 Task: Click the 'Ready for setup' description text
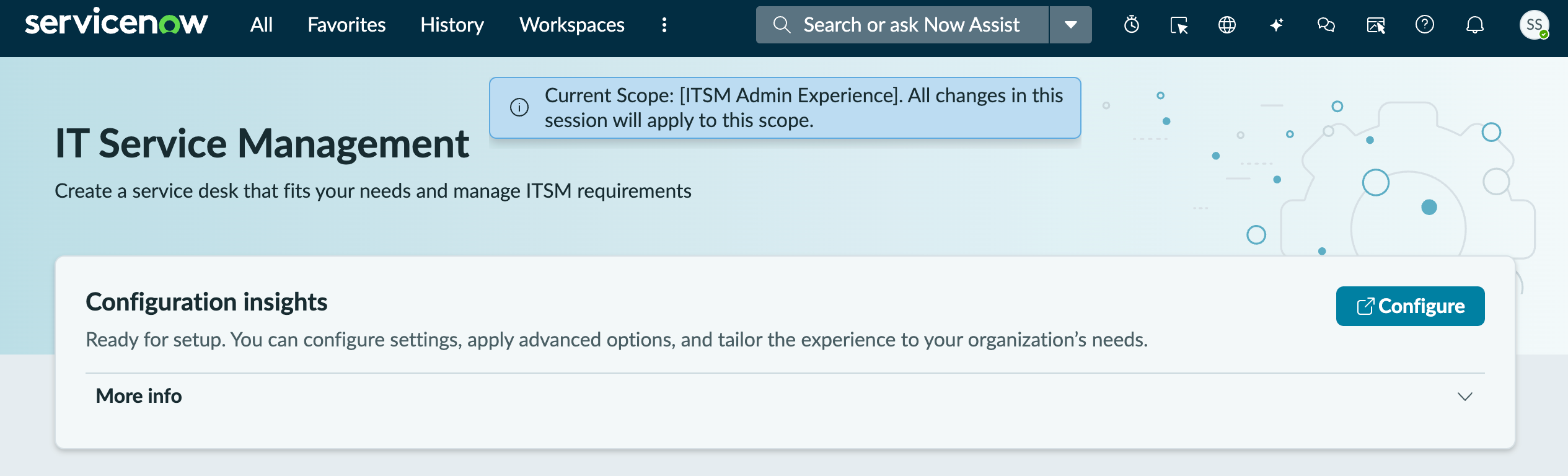(617, 340)
